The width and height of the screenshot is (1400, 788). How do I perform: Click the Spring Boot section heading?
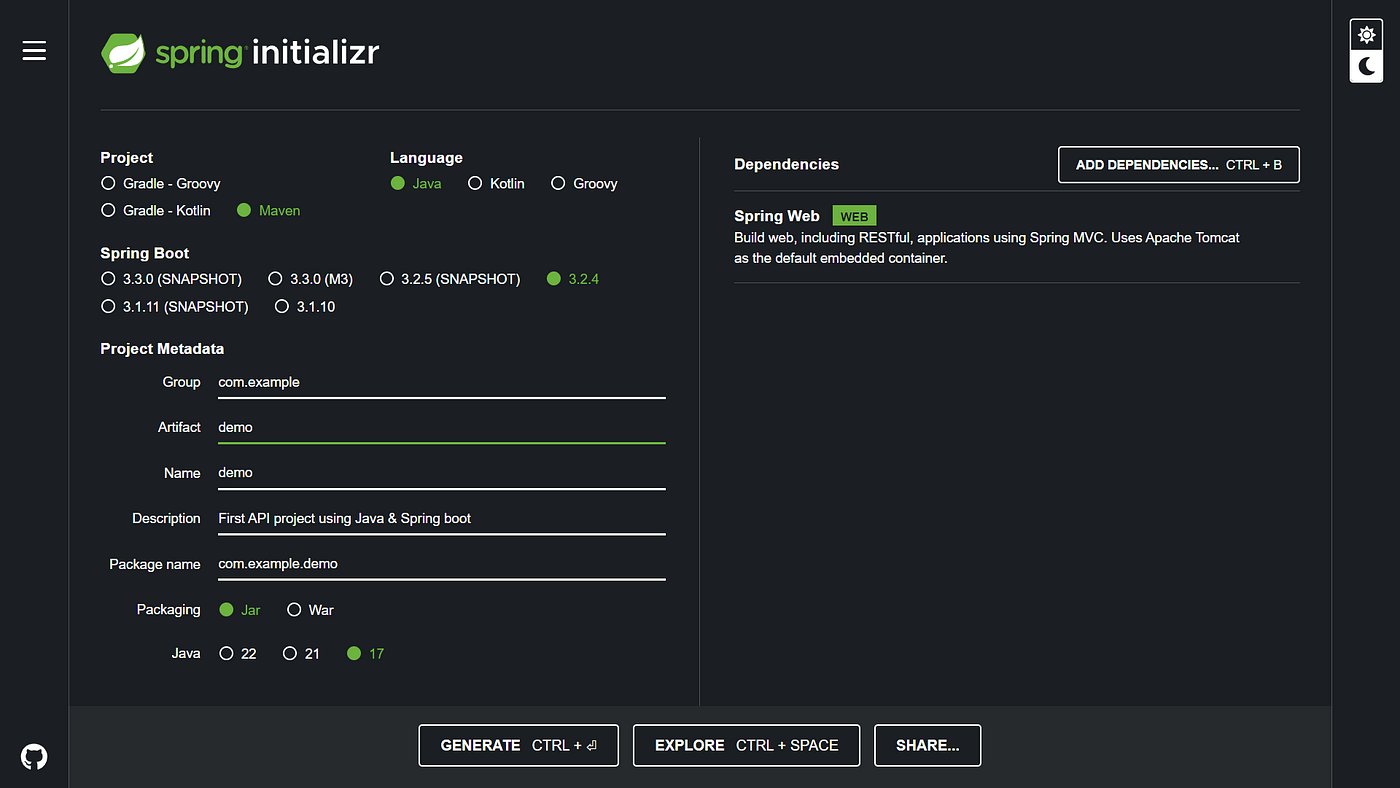145,254
